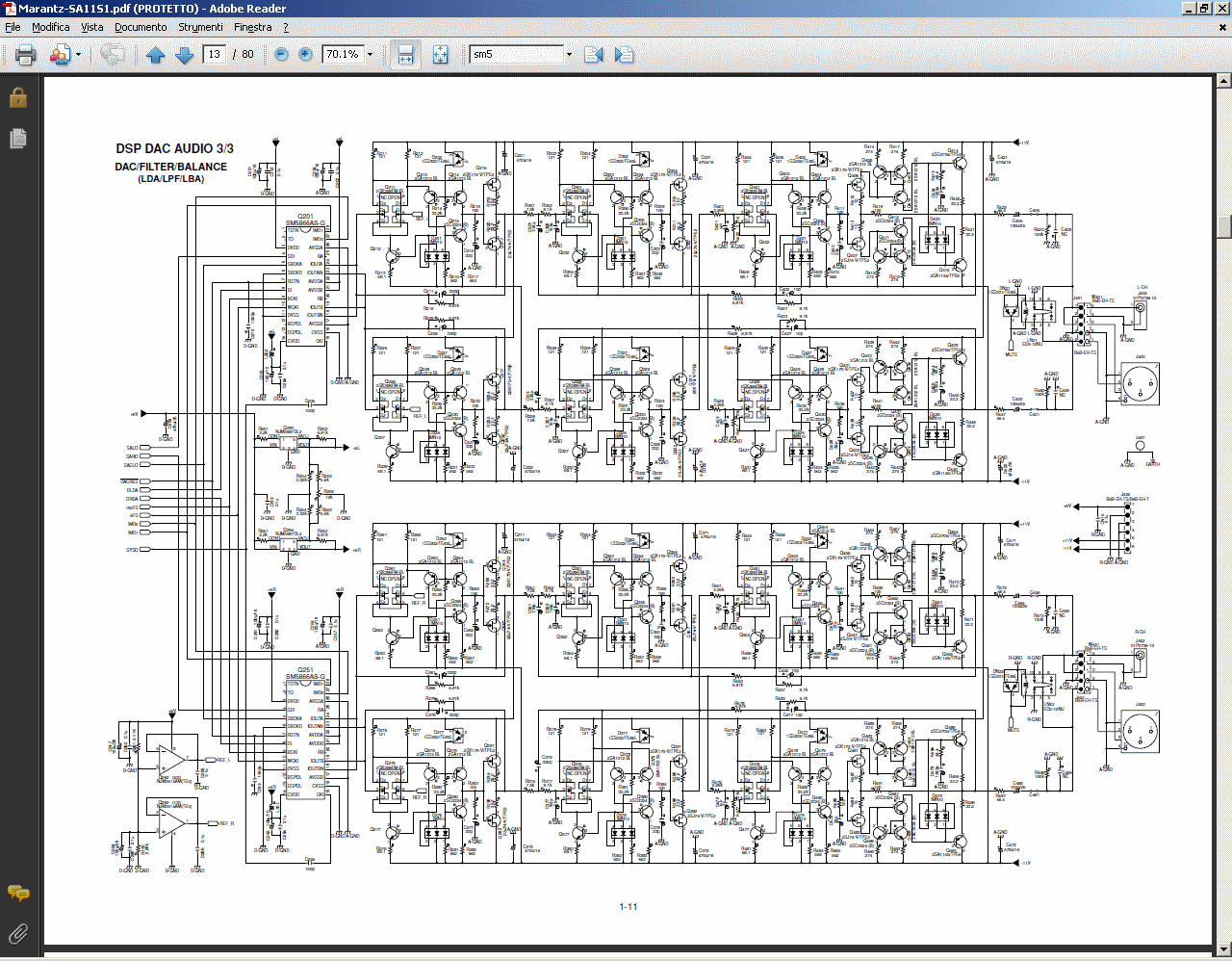This screenshot has width=1232, height=961.
Task: Go to next page with down arrow
Action: (x=185, y=55)
